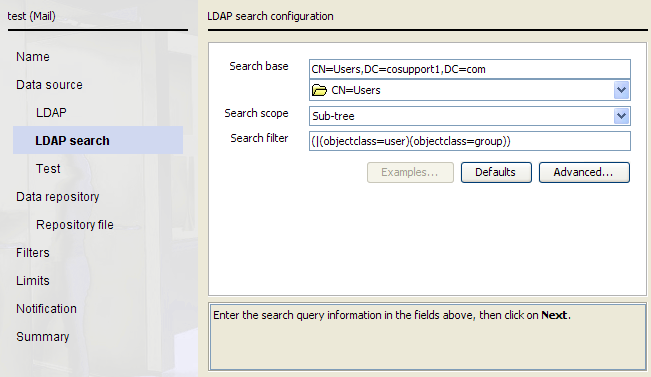Viewport: 651px width, 377px height.
Task: Go to the Limits step
Action: point(33,281)
